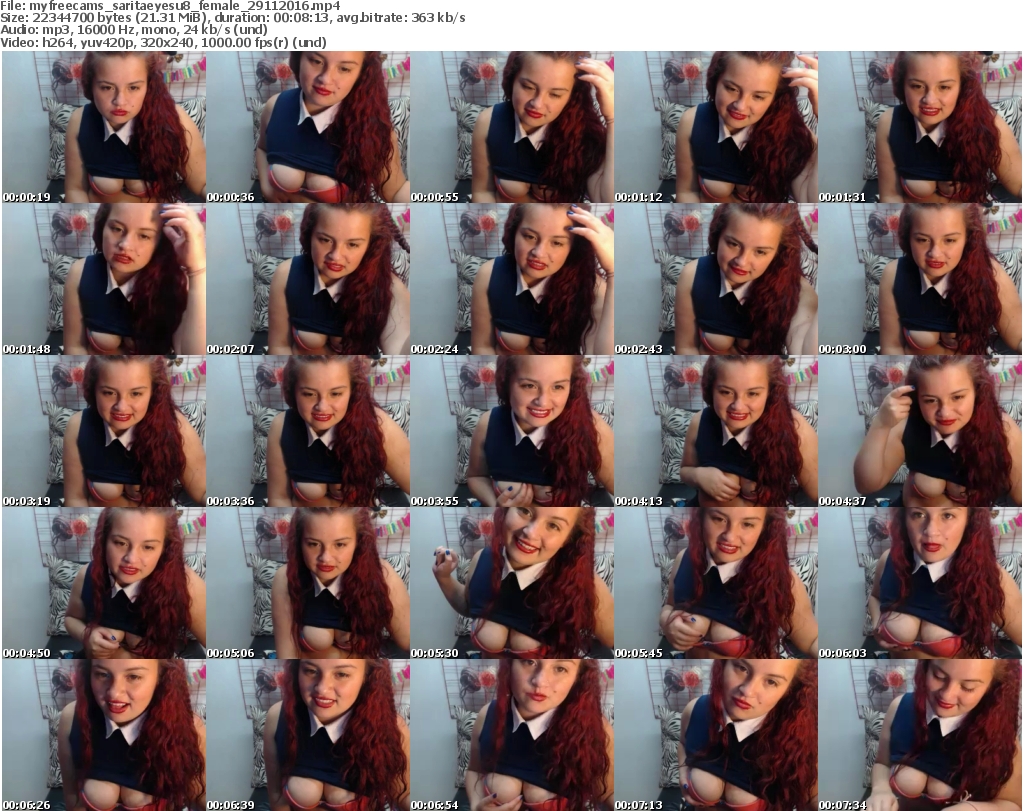1024x811 pixels.
Task: Select the 00:04:50 thumbnail
Action: pyautogui.click(x=104, y=583)
